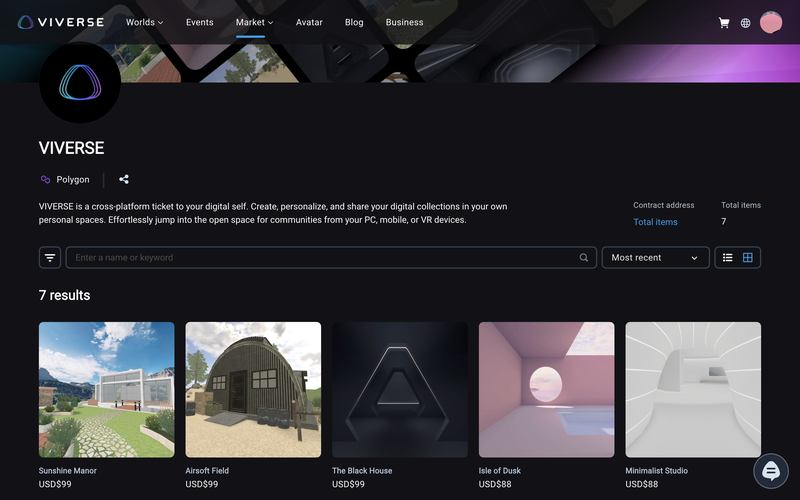Click the VIVERSE logo in header
Screen dimensions: 800x500
coord(61,22)
